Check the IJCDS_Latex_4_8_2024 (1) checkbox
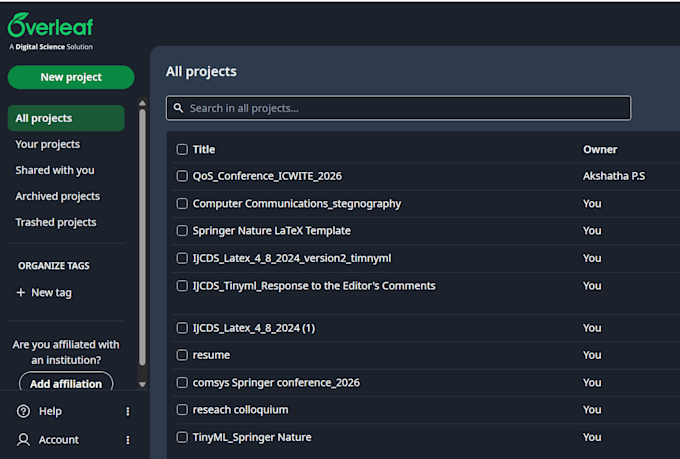Image resolution: width=680 pixels, height=459 pixels. pos(182,328)
